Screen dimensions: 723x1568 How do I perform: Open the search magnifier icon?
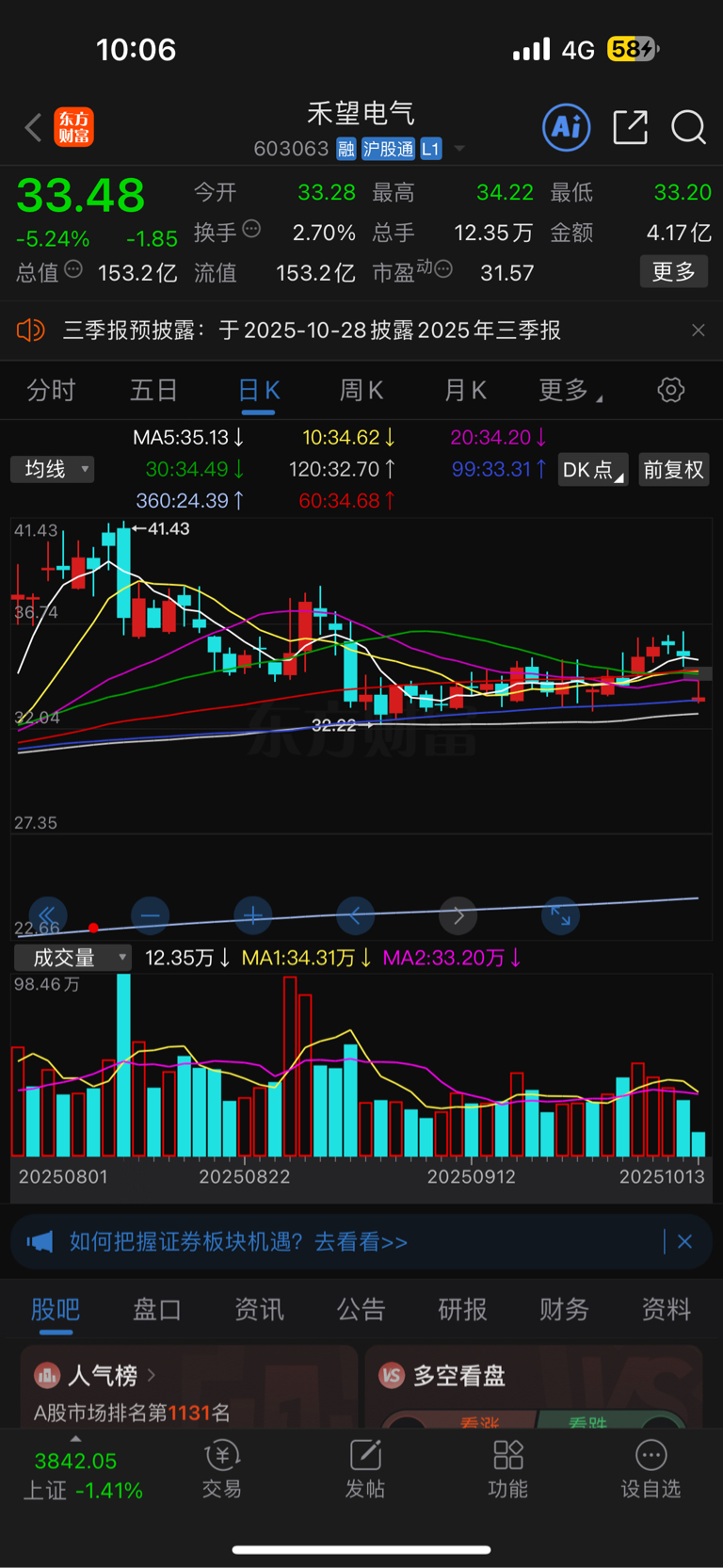[688, 127]
